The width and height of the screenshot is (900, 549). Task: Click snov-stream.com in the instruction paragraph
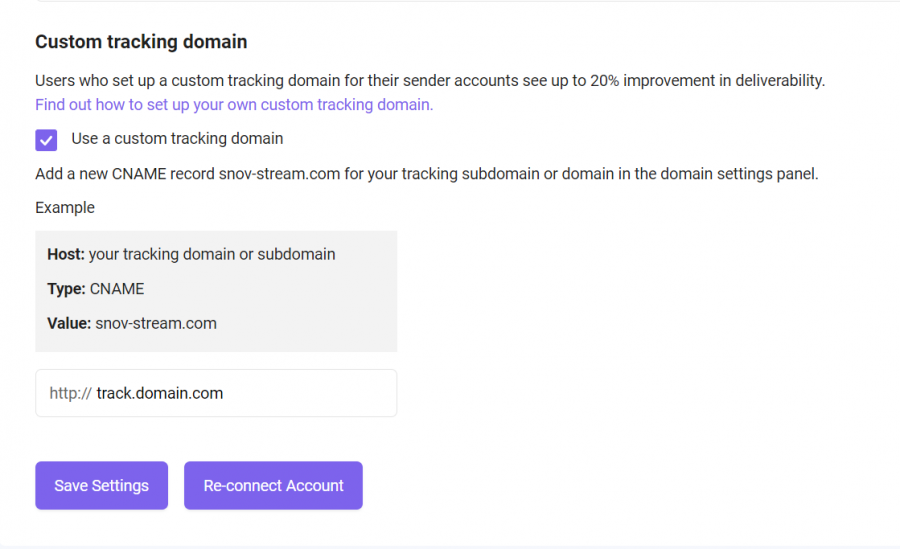click(x=280, y=174)
